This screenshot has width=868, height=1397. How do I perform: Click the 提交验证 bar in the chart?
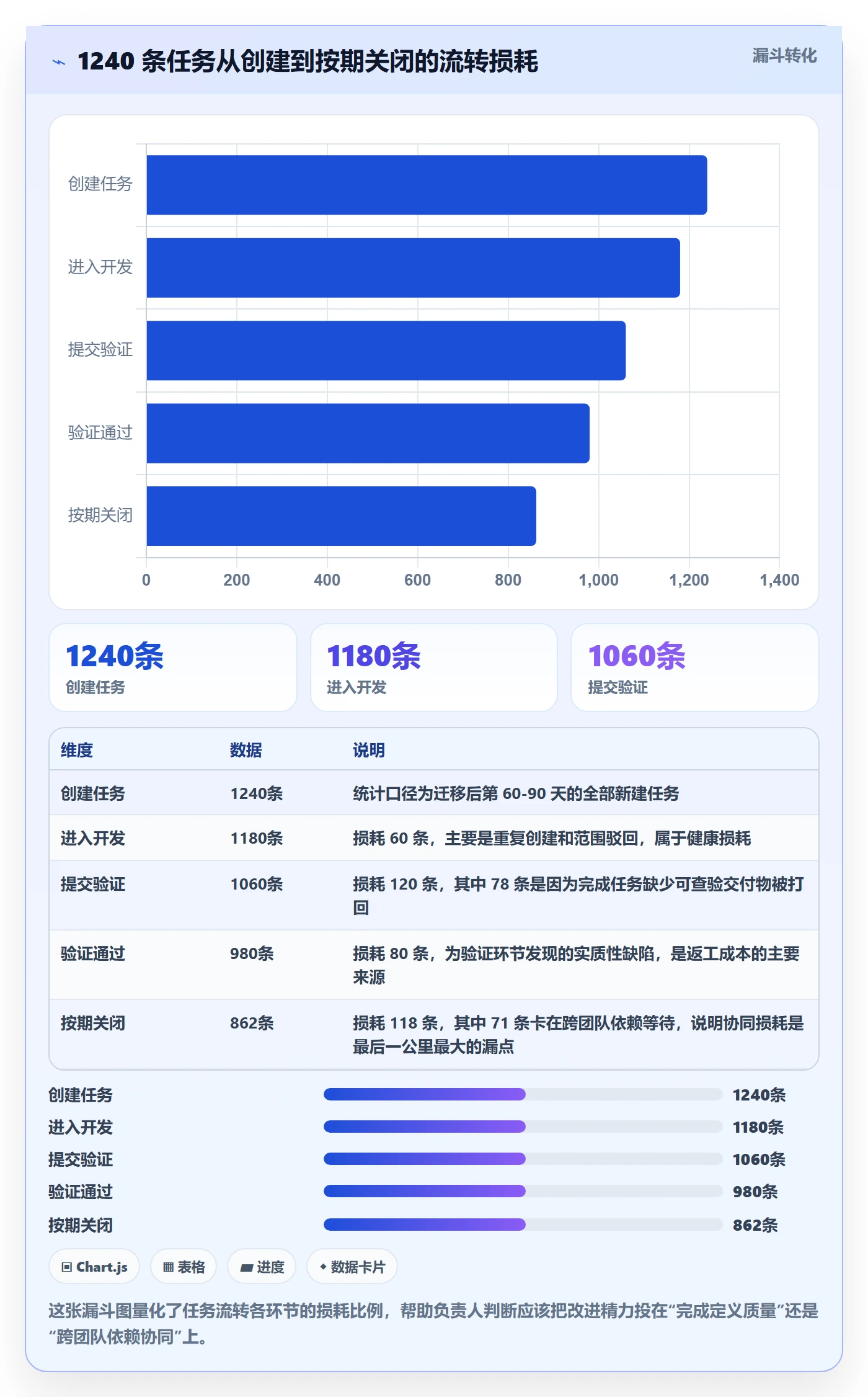coord(386,350)
